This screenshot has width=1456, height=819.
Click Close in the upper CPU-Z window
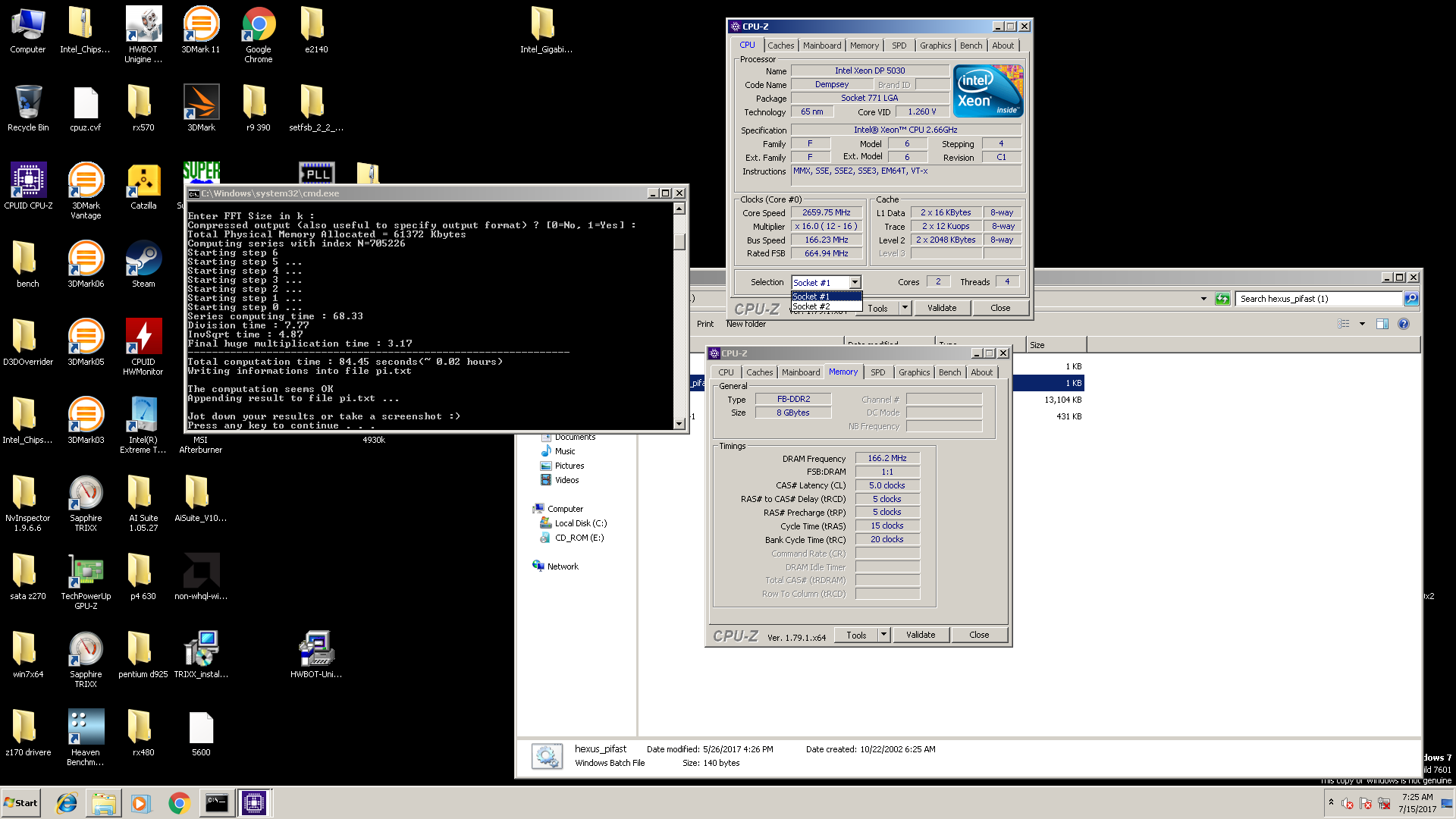(1000, 308)
